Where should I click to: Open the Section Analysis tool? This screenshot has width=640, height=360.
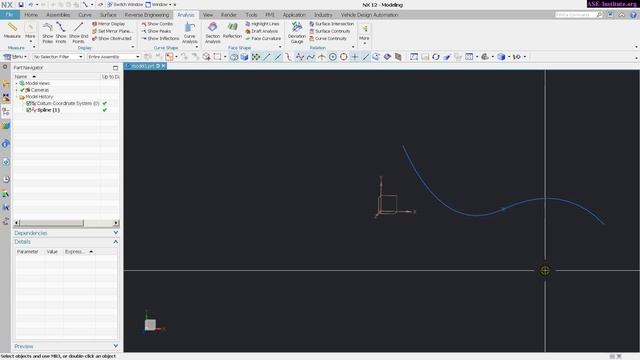pyautogui.click(x=212, y=33)
